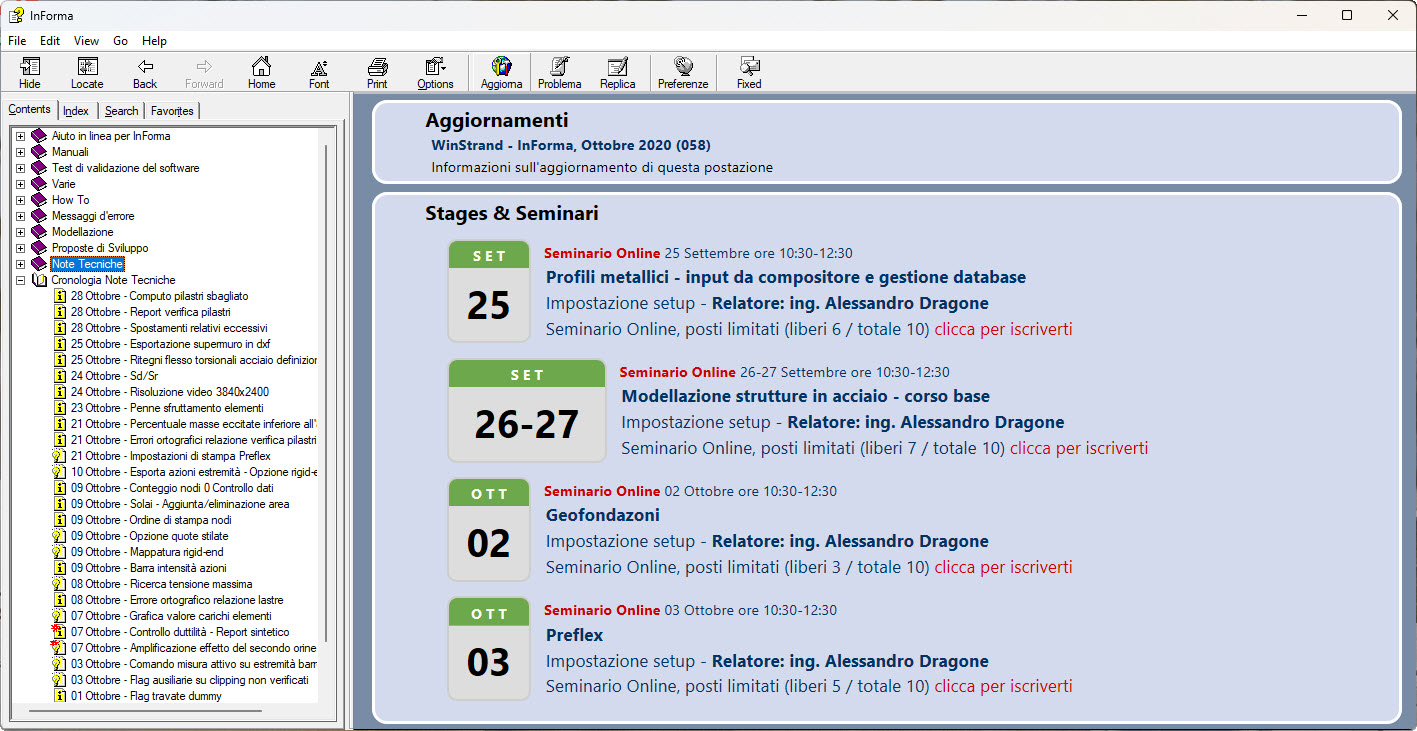The height and width of the screenshot is (731, 1417).
Task: Select 28 Ottobre - Report verifica pilastri
Action: click(x=151, y=312)
